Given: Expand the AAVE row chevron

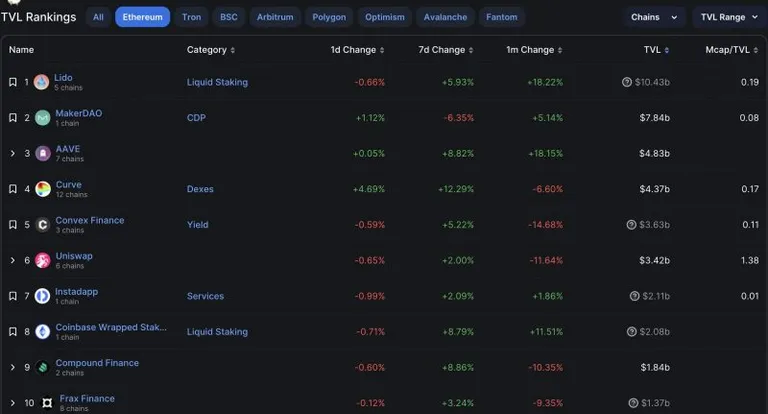Looking at the screenshot, I should point(13,153).
